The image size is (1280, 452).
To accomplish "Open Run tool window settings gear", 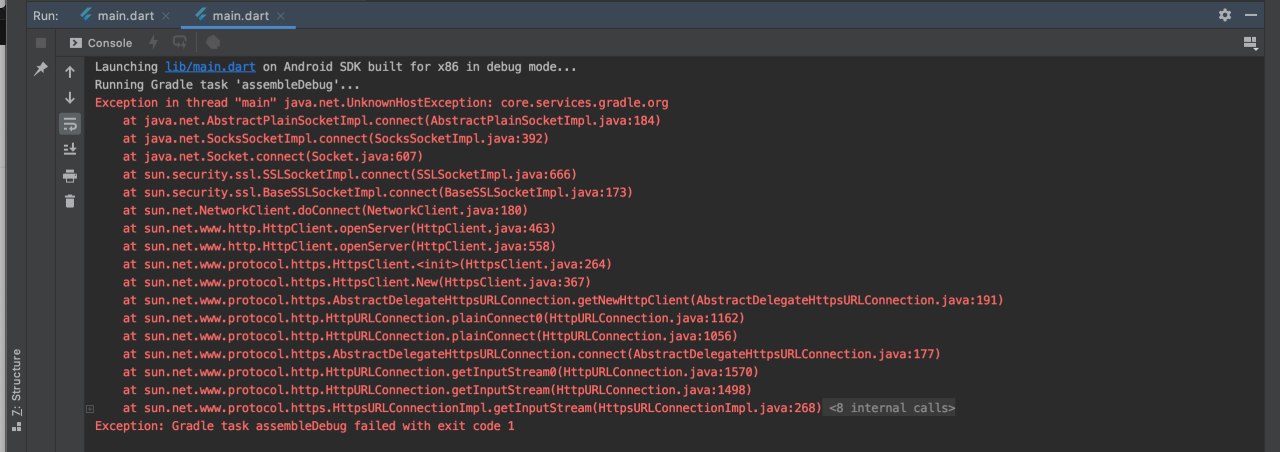I will pos(1225,15).
